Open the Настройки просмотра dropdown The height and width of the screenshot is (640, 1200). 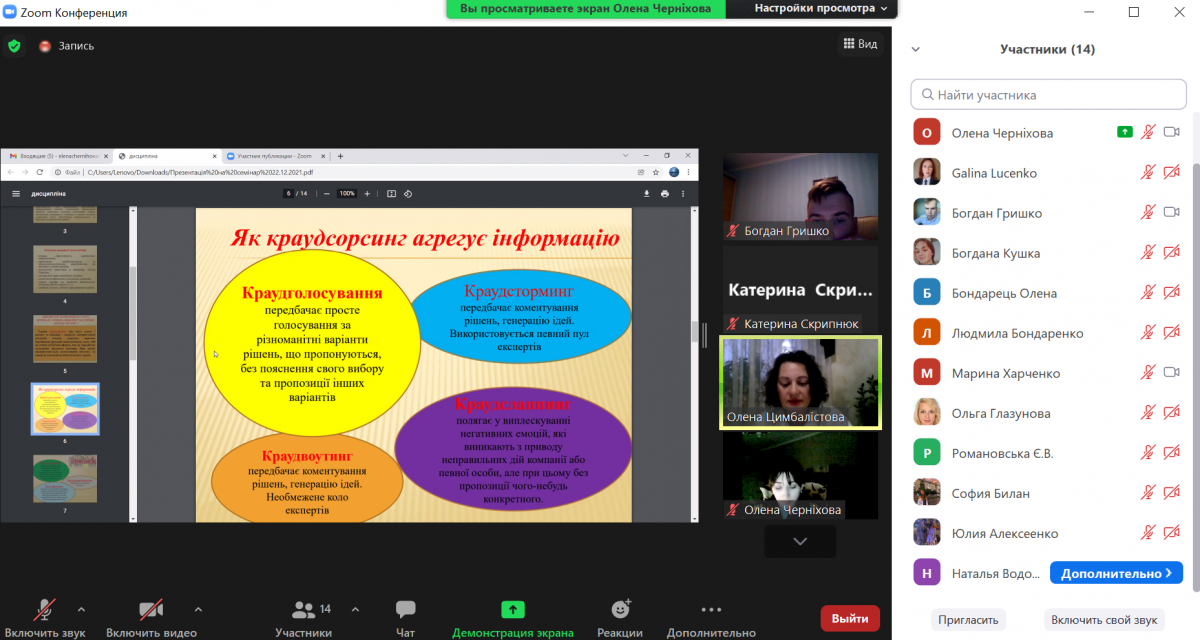(820, 8)
